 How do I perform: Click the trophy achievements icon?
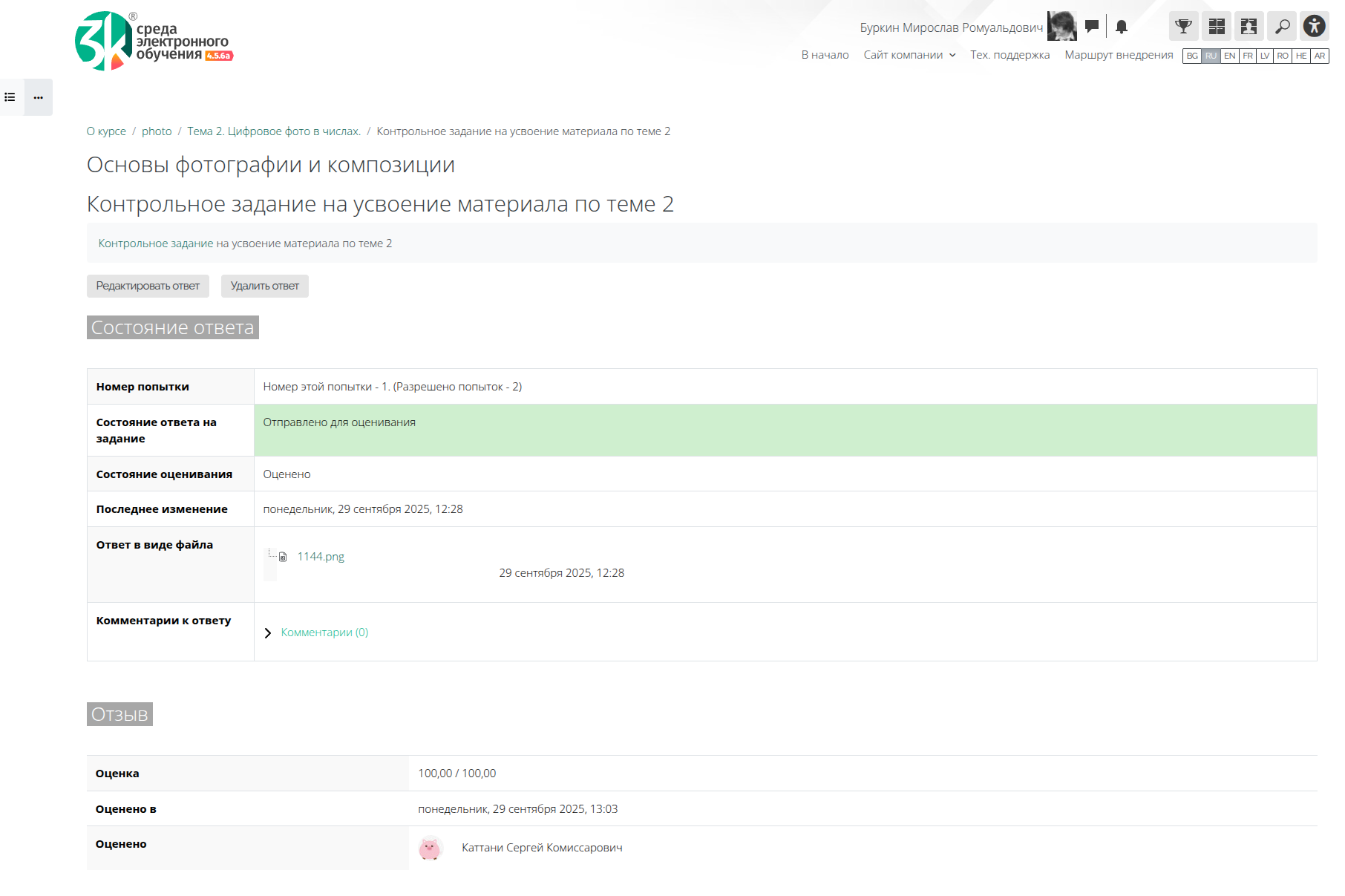(x=1183, y=27)
